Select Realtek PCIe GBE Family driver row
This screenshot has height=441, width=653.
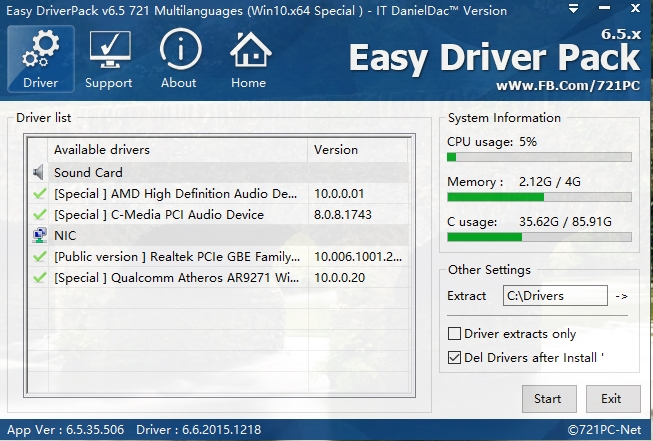click(x=219, y=257)
